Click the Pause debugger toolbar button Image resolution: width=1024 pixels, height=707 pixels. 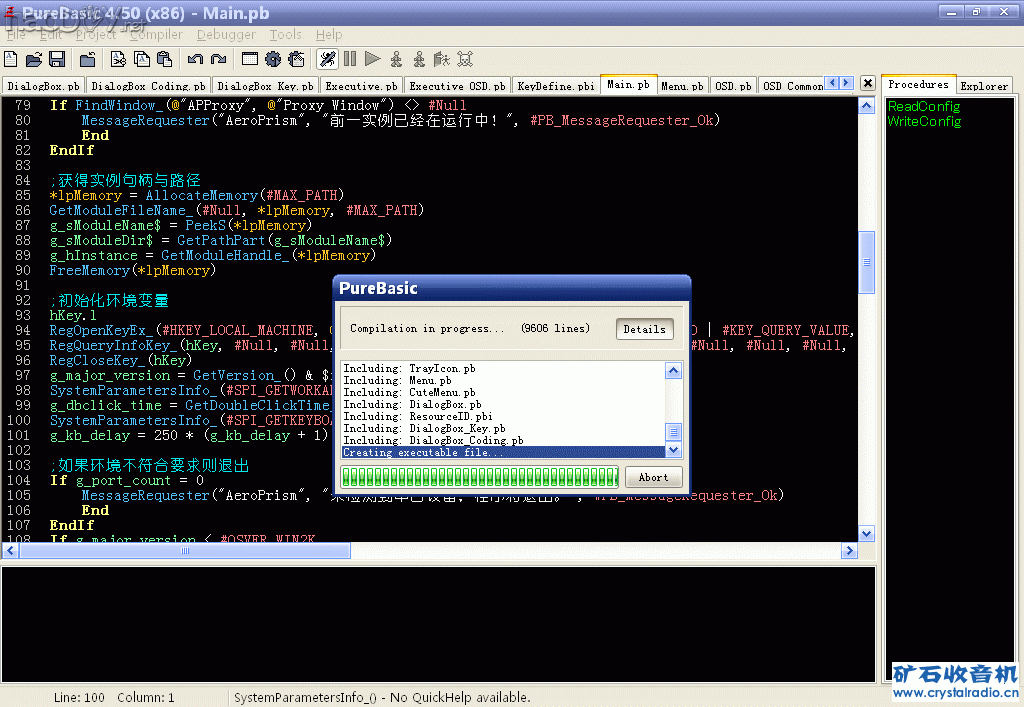[350, 60]
